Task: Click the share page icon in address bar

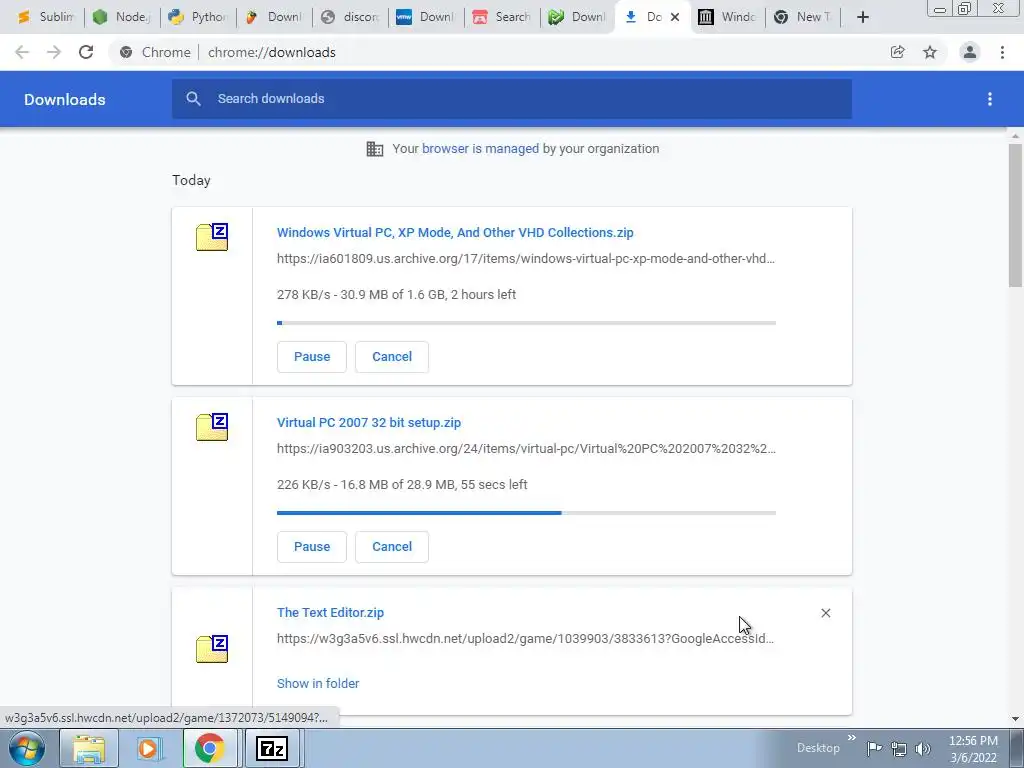Action: pyautogui.click(x=898, y=52)
